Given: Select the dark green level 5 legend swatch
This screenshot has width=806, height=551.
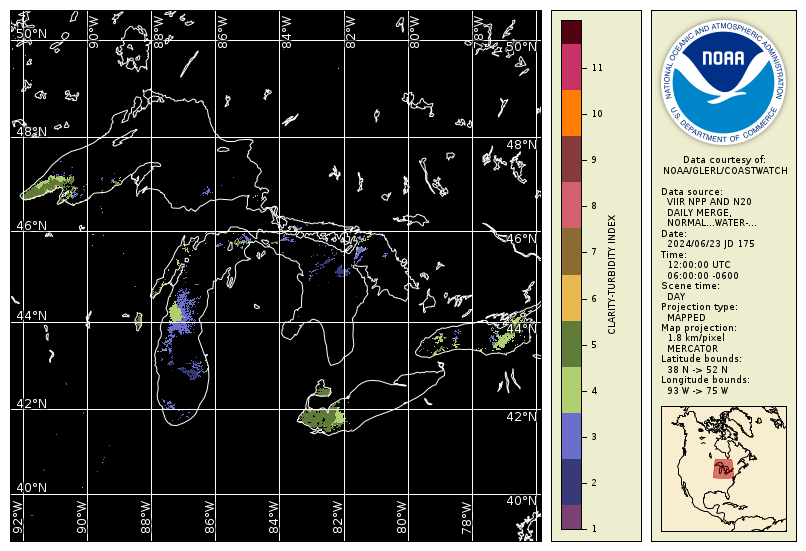Looking at the screenshot, I should tap(571, 344).
